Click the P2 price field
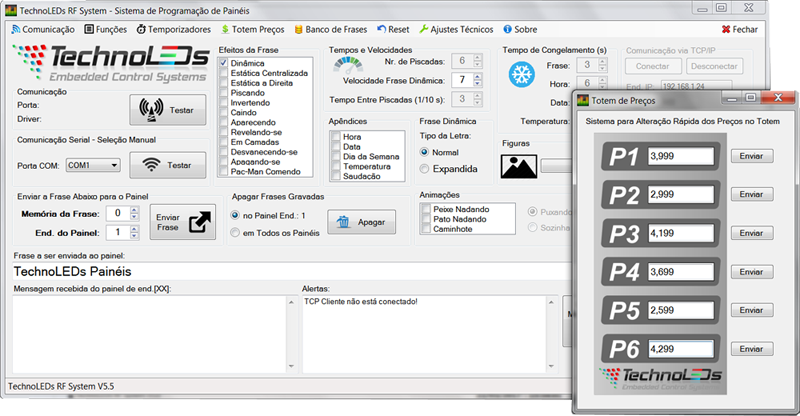The width and height of the screenshot is (800, 416). 681,194
